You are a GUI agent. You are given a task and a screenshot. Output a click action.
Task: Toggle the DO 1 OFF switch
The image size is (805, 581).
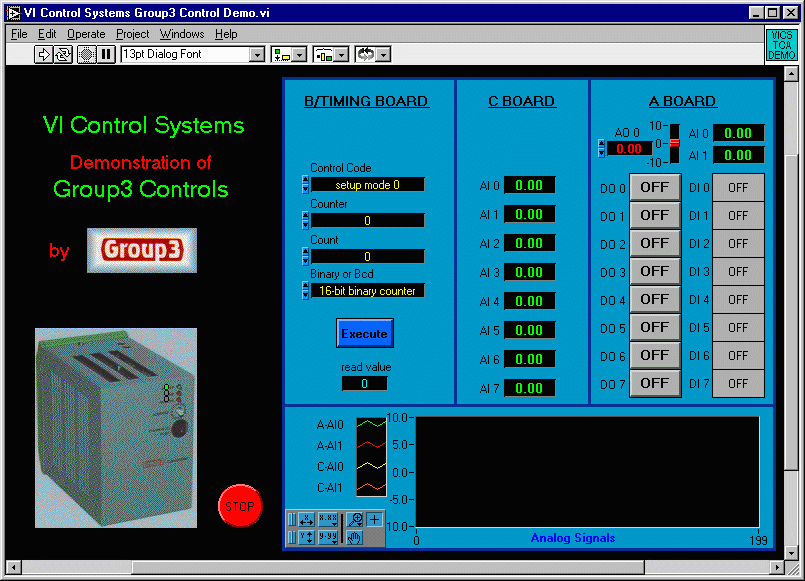pyautogui.click(x=655, y=215)
